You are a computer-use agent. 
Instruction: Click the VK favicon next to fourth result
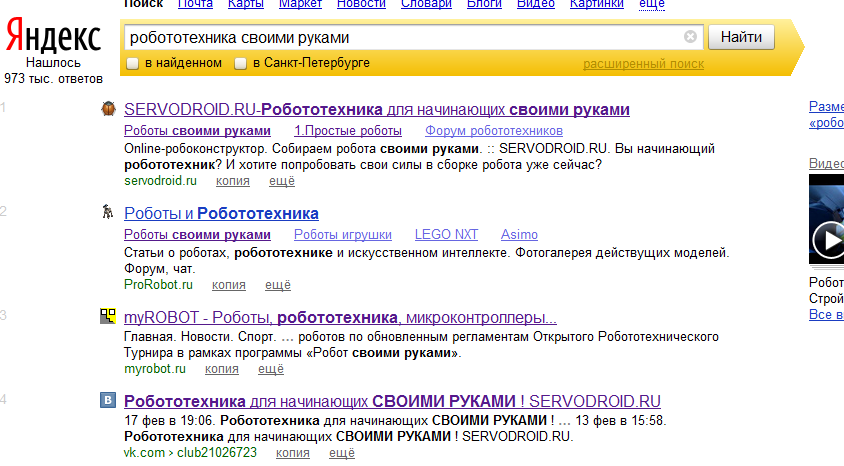point(108,400)
